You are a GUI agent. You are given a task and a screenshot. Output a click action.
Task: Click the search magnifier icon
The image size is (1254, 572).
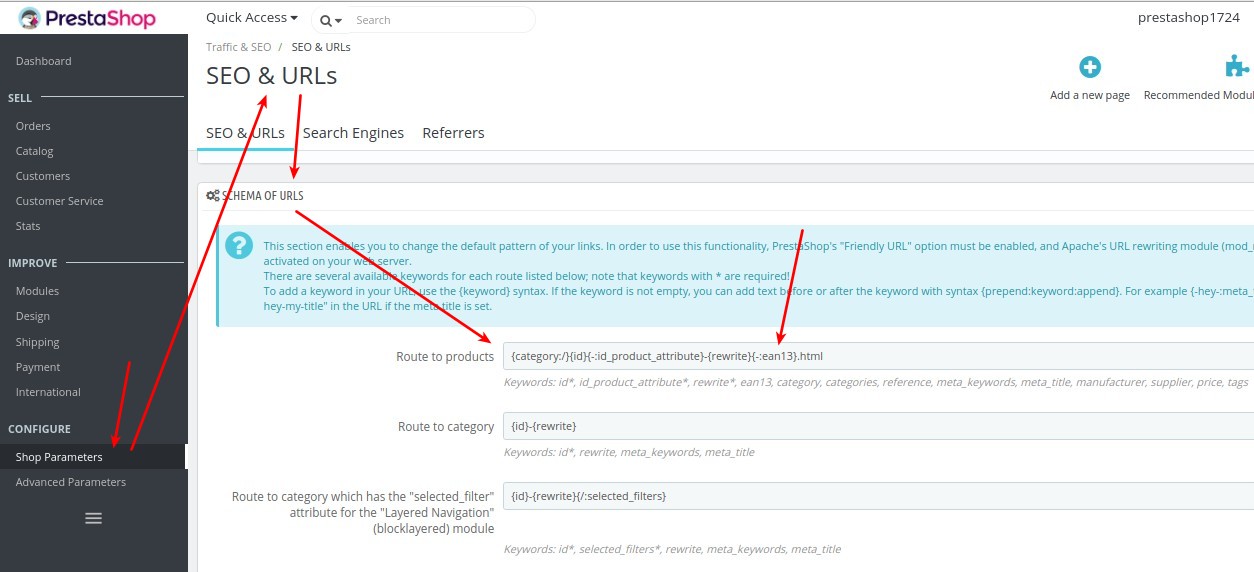pyautogui.click(x=326, y=20)
